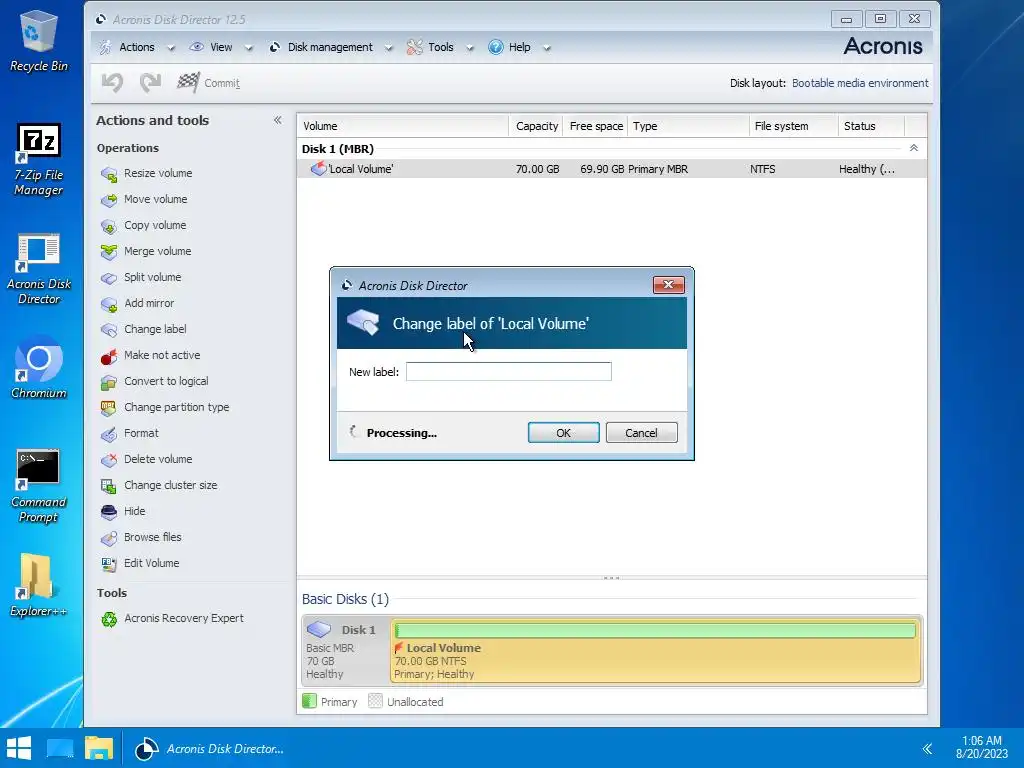Sort by Status column header
The width and height of the screenshot is (1024, 768).
coord(871,126)
